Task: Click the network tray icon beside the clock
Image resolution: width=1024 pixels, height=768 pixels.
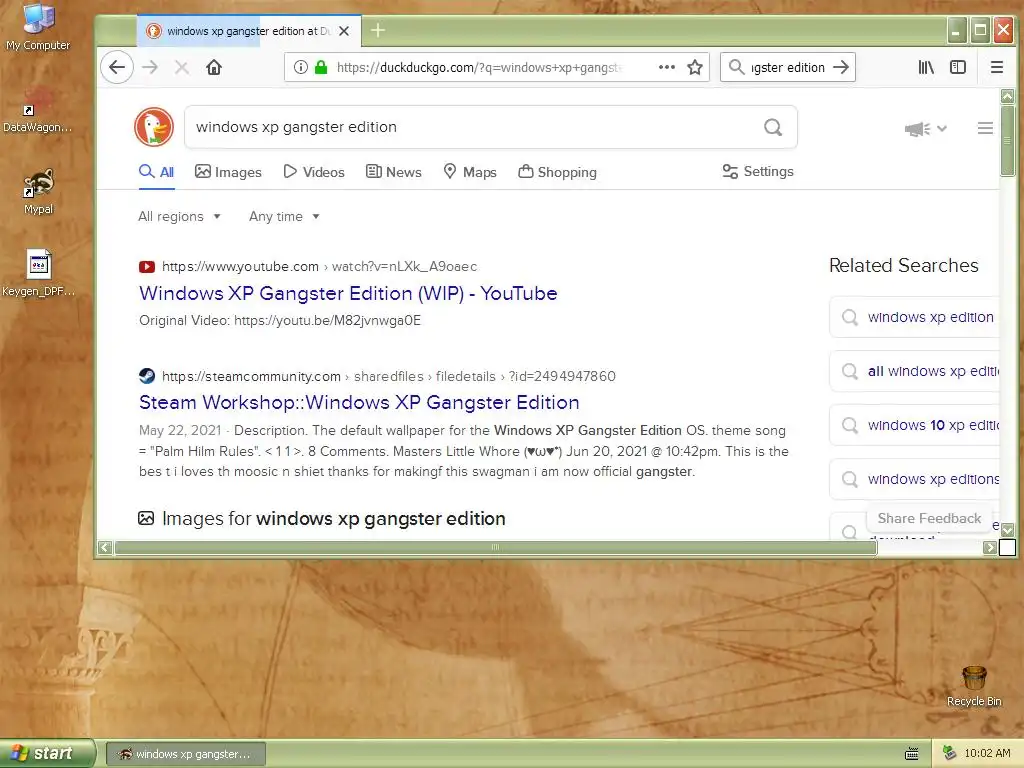Action: coord(950,754)
